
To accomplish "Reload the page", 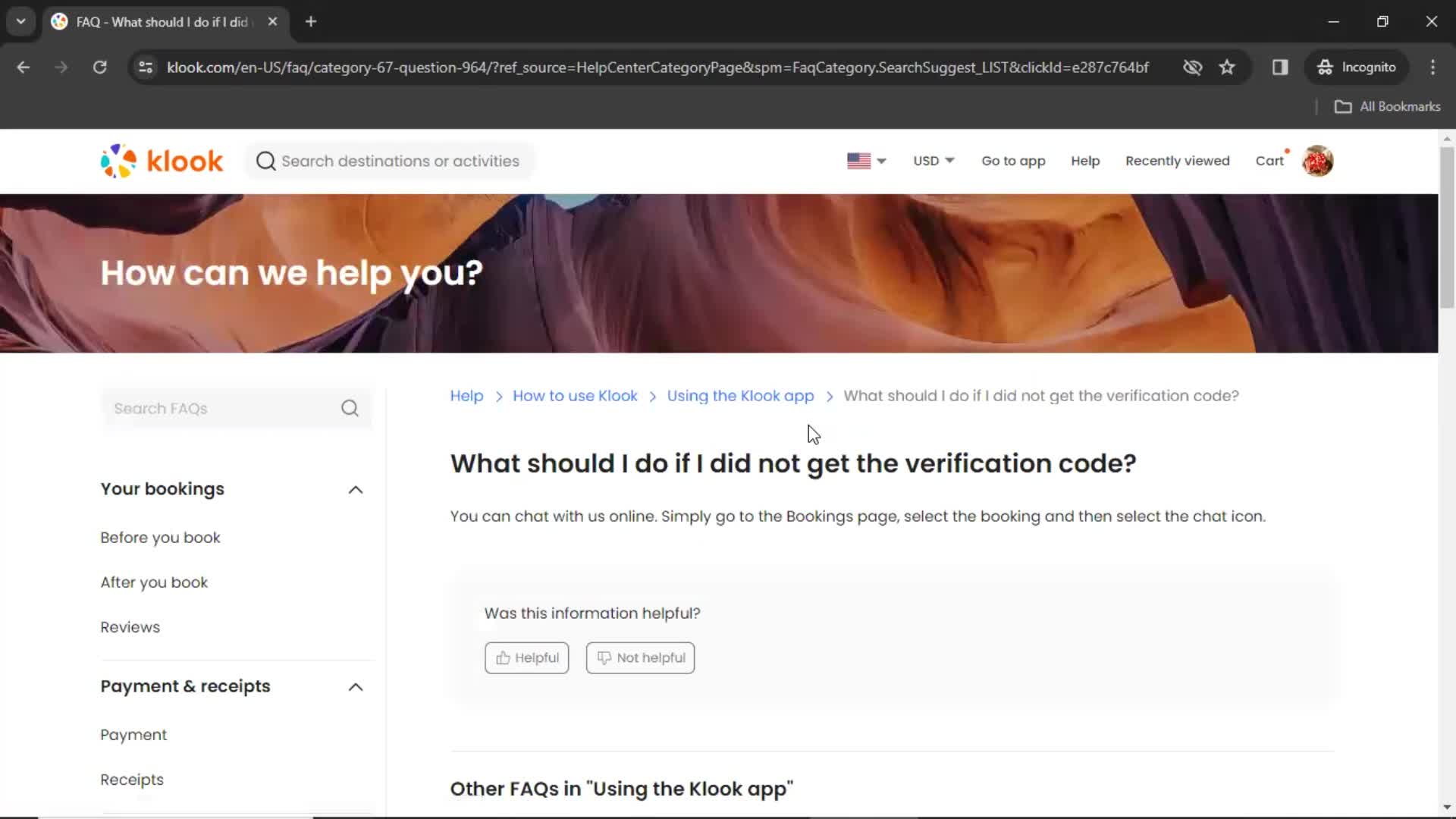I will 99,67.
